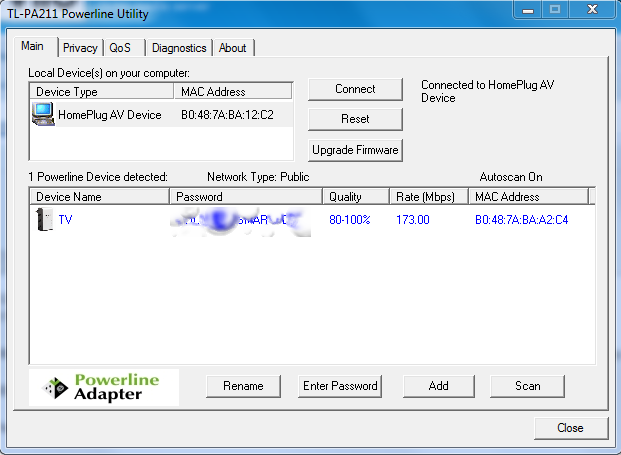Sort local devices by MAC Address header

coord(233,91)
